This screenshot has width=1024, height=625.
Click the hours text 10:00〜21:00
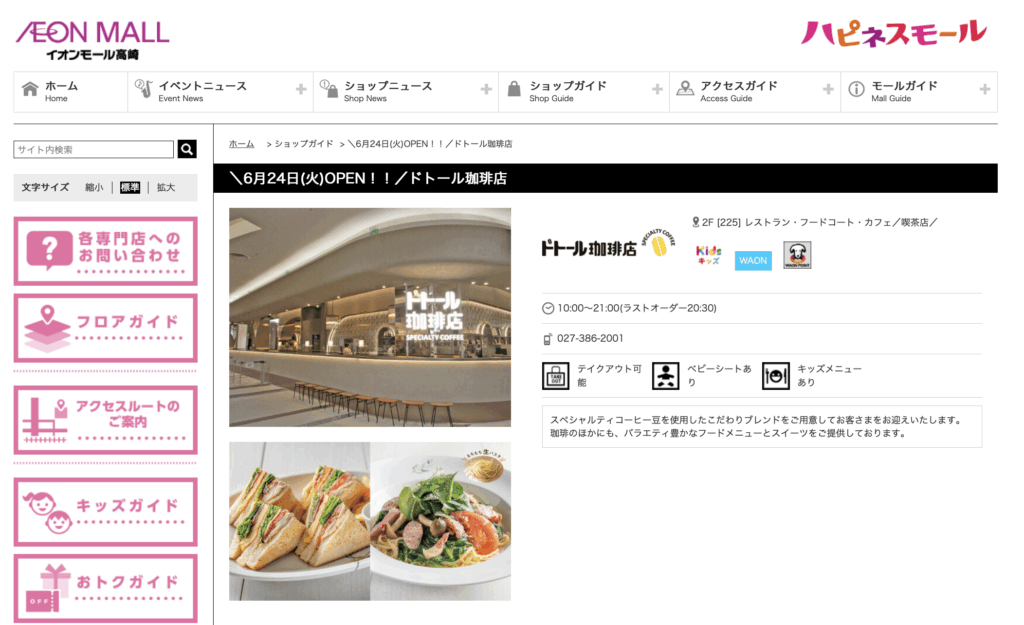coord(637,308)
